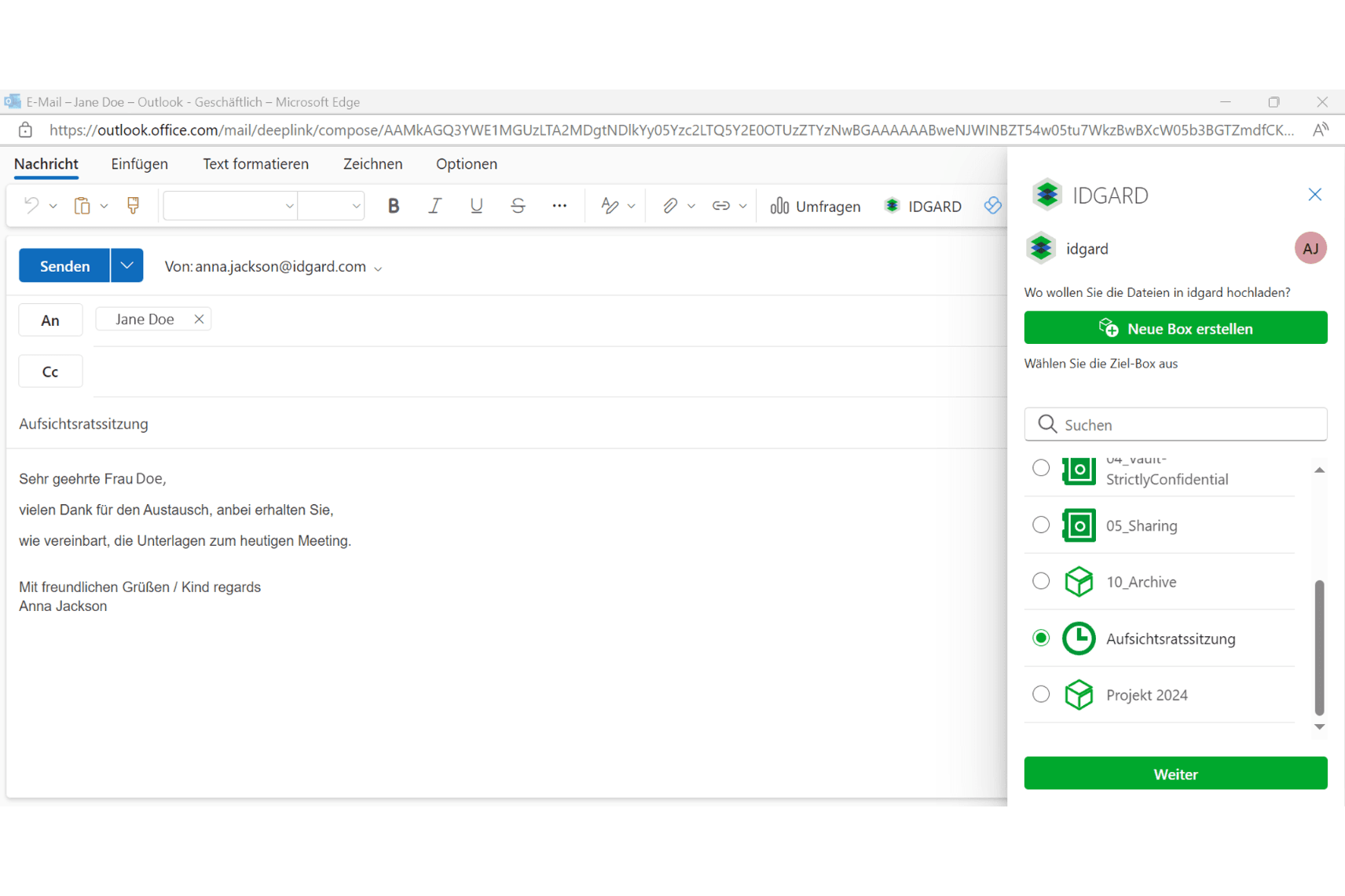Click Neue Box erstellen button
This screenshot has height=896, width=1345.
pos(1175,328)
